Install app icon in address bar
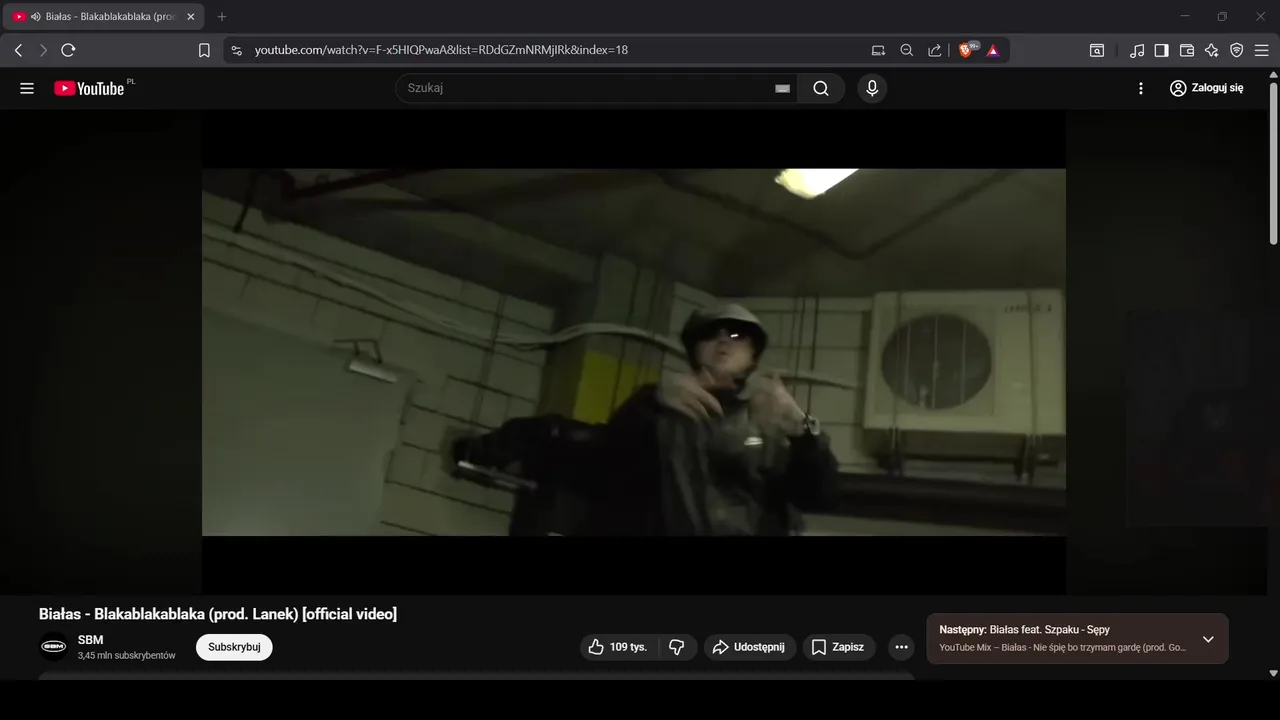Image resolution: width=1280 pixels, height=720 pixels. (x=879, y=50)
